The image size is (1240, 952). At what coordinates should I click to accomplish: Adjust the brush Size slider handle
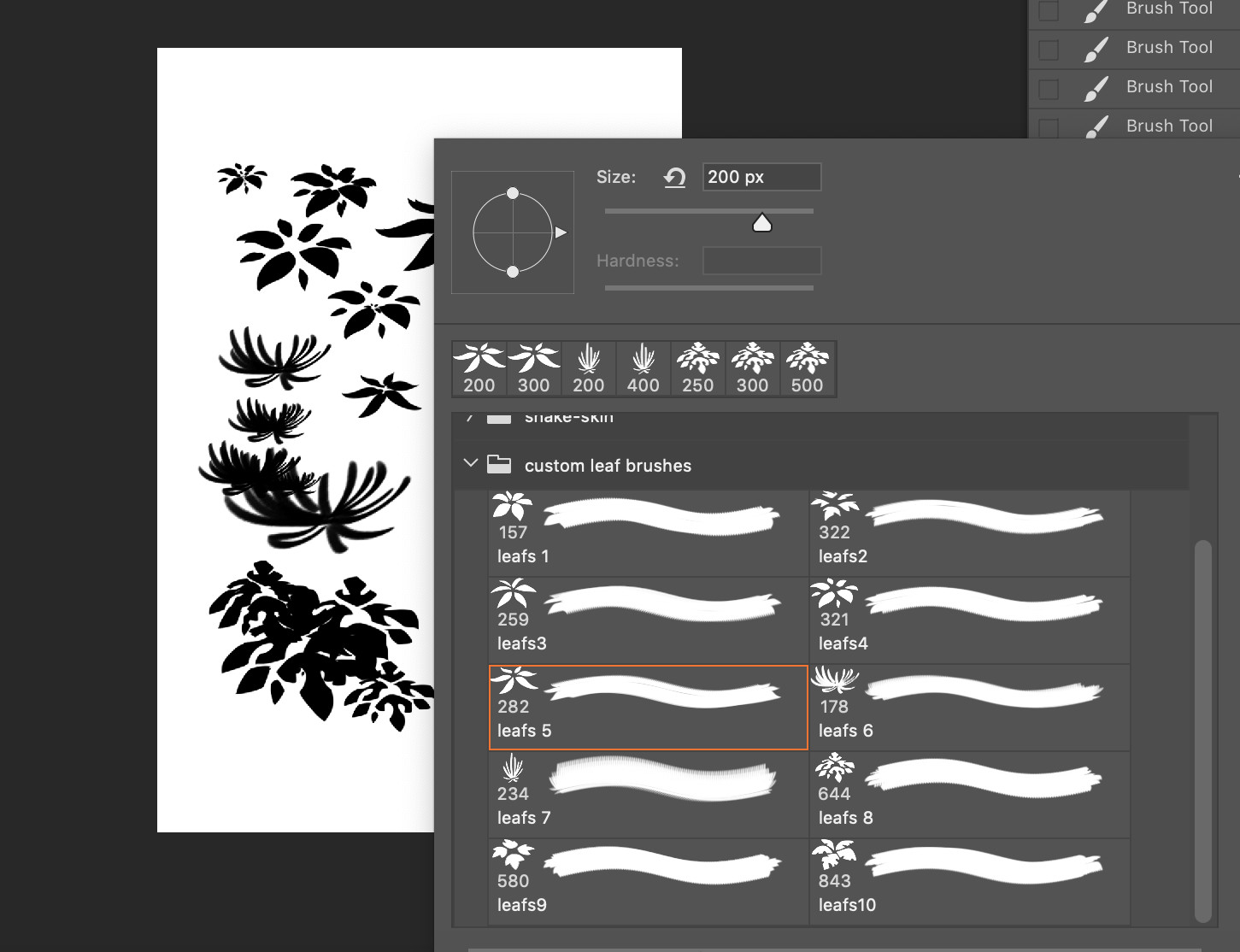[x=761, y=221]
